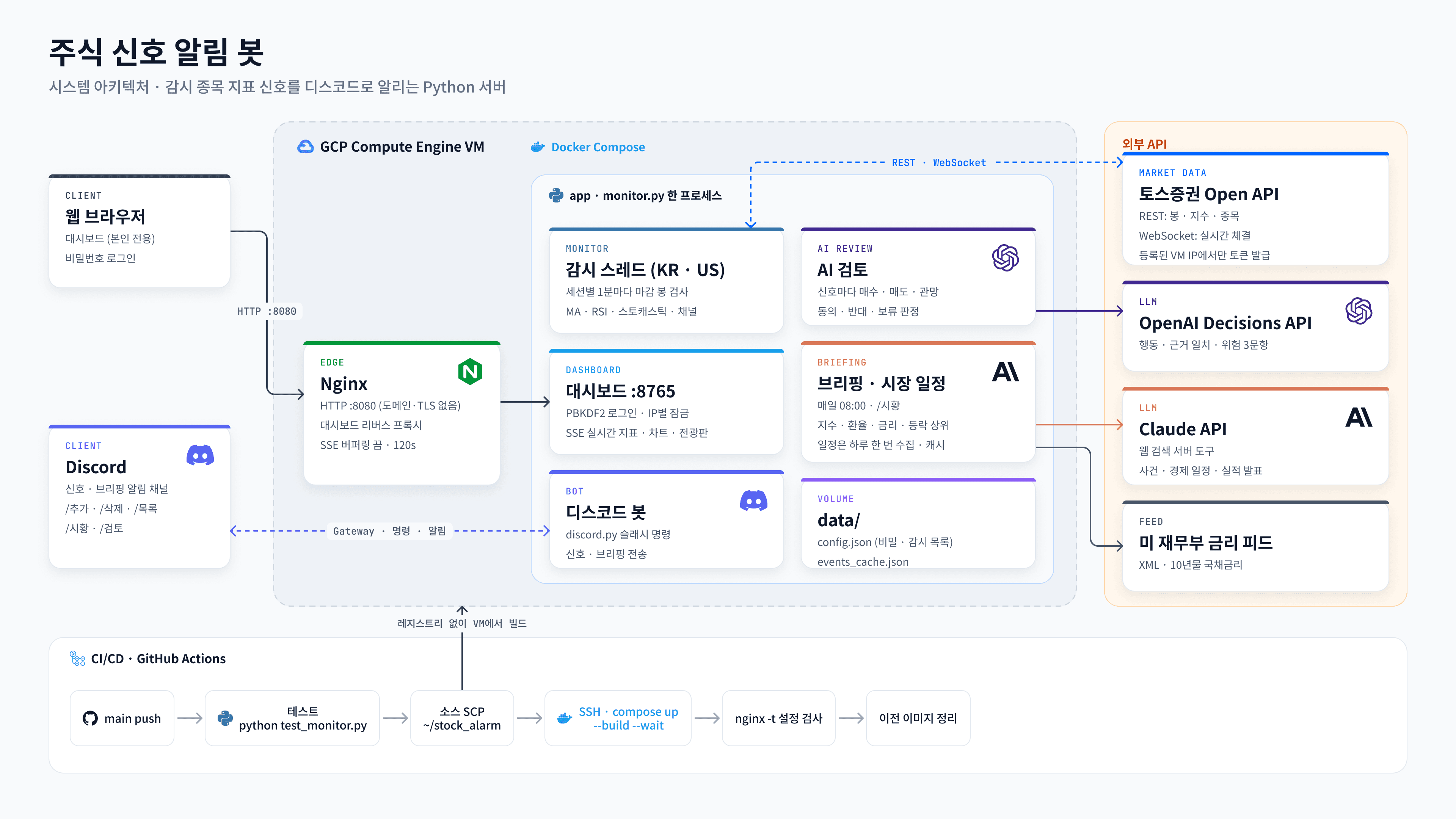Click SSE 버퍼링 끔 · 120s line in Nginx card

tap(367, 446)
